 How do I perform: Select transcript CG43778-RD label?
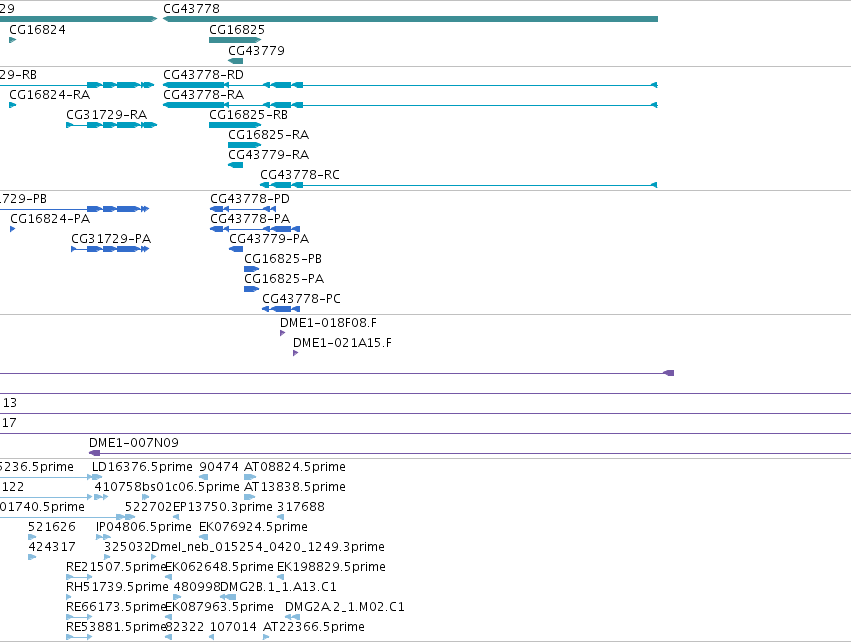click(203, 75)
